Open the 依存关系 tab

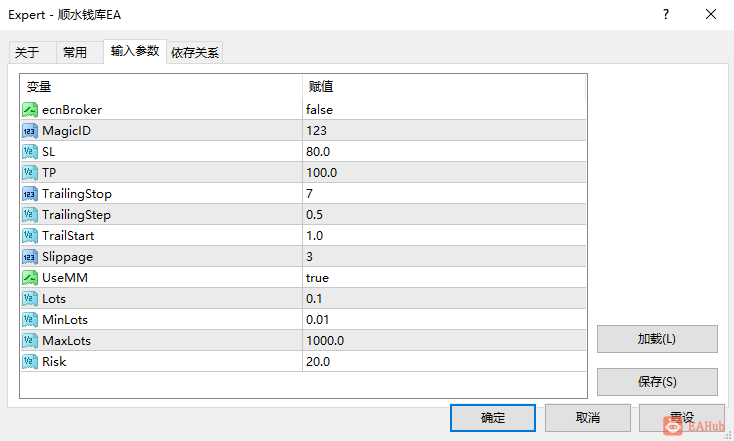195,52
